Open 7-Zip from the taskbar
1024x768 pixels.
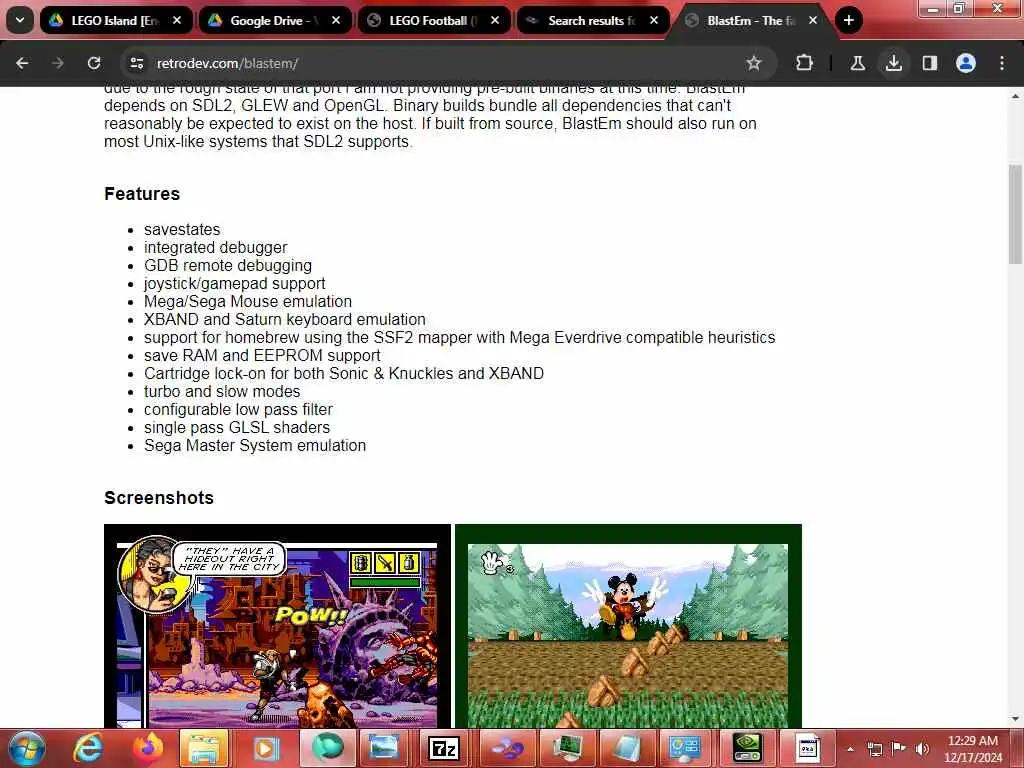tap(444, 748)
